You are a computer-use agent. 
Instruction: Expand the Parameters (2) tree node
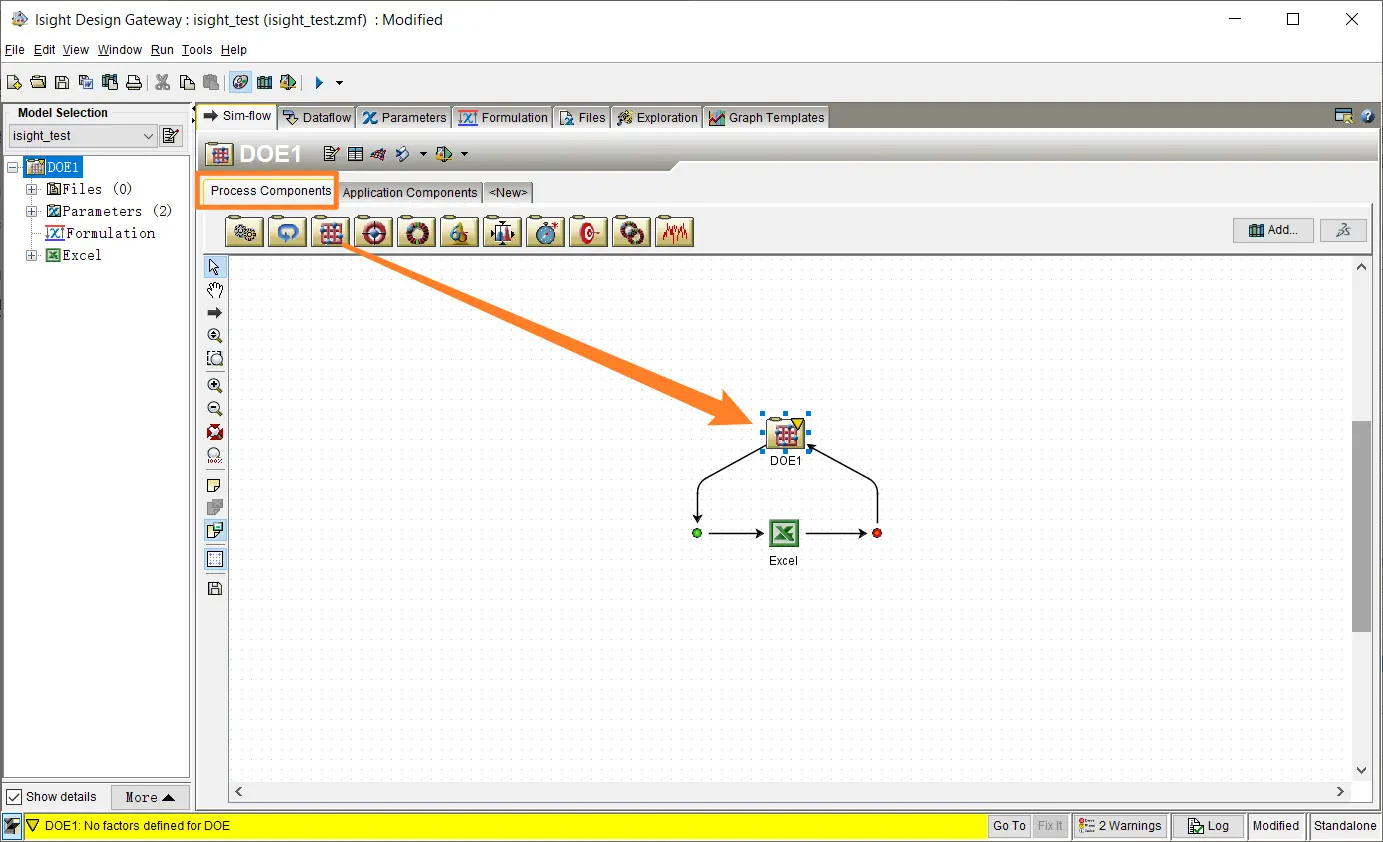32,211
